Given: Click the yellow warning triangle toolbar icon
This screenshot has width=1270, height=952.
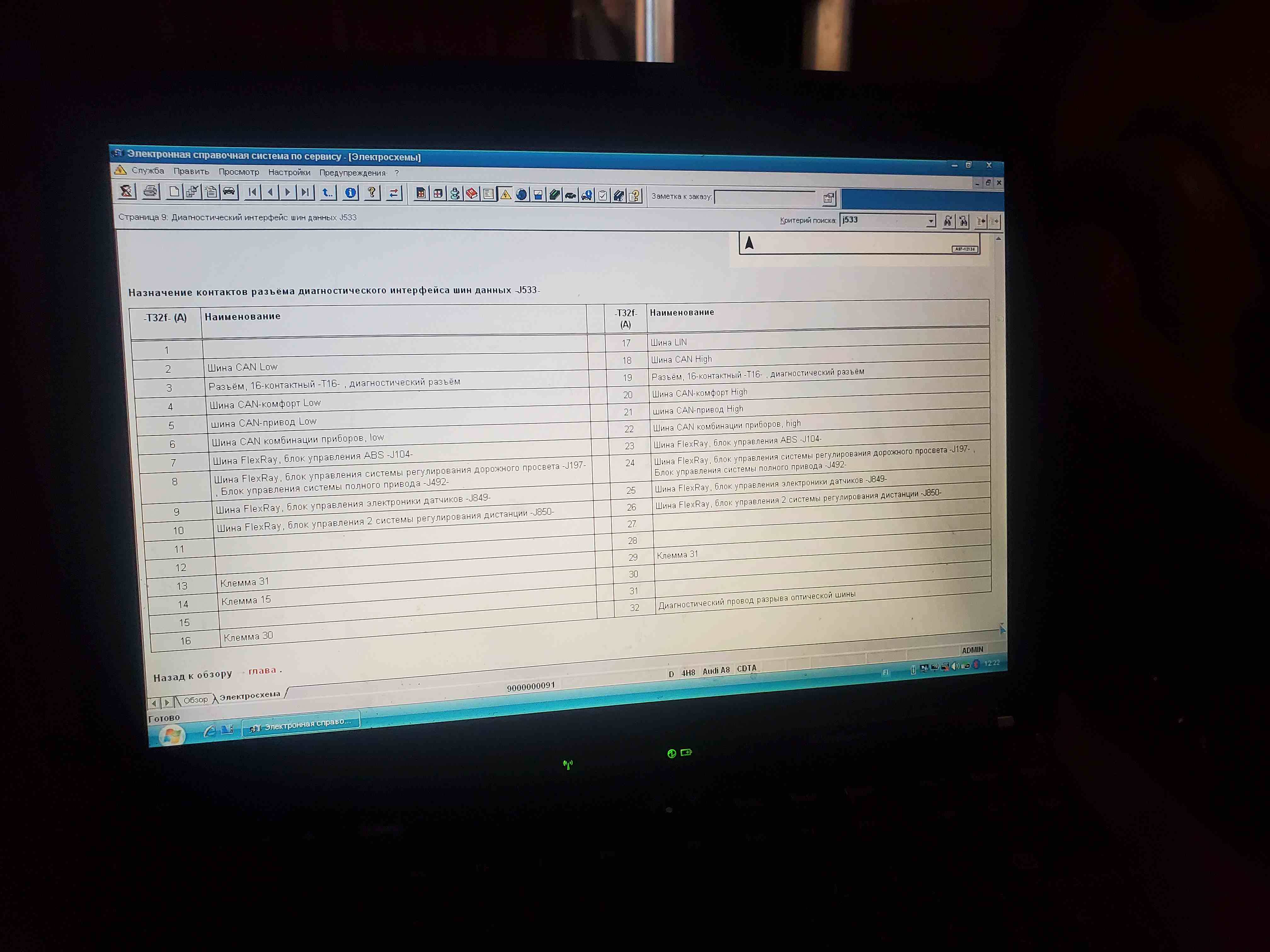Looking at the screenshot, I should 505,195.
